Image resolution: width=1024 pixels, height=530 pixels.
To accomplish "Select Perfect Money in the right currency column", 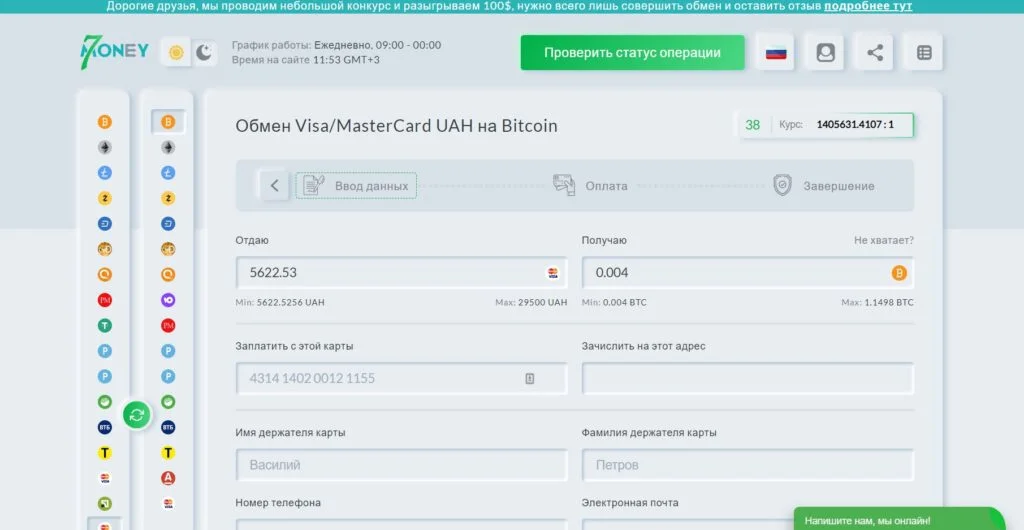I will coord(168,326).
